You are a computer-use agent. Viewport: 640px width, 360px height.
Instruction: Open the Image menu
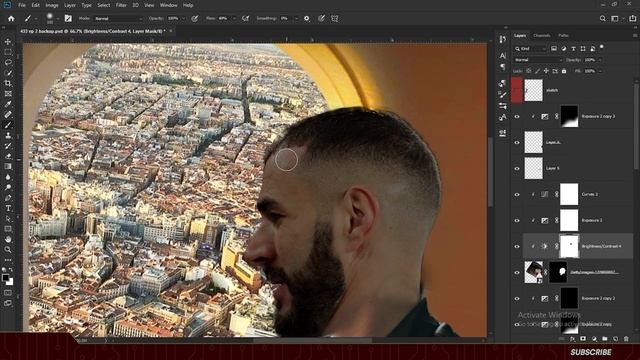coord(52,5)
